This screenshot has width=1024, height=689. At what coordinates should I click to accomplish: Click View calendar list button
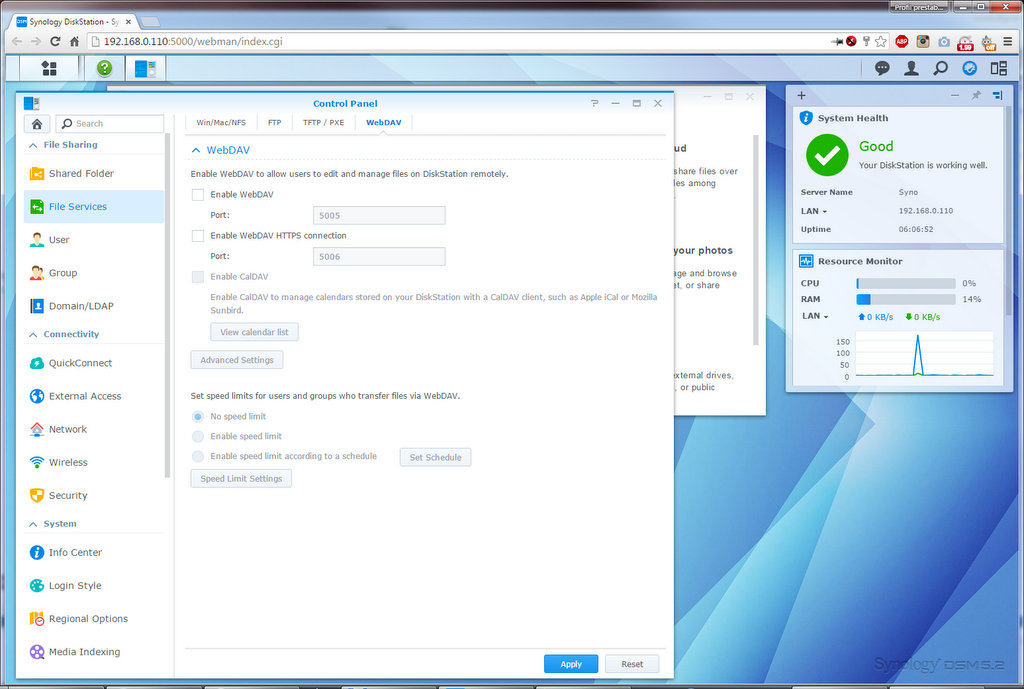(254, 332)
